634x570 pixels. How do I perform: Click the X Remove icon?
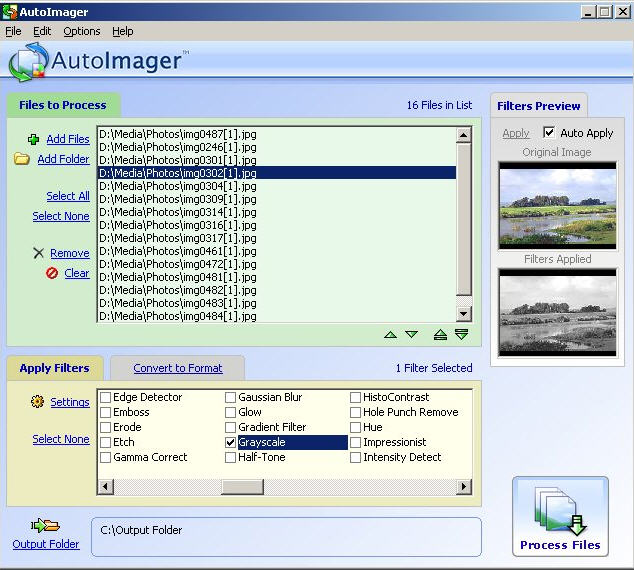click(38, 253)
